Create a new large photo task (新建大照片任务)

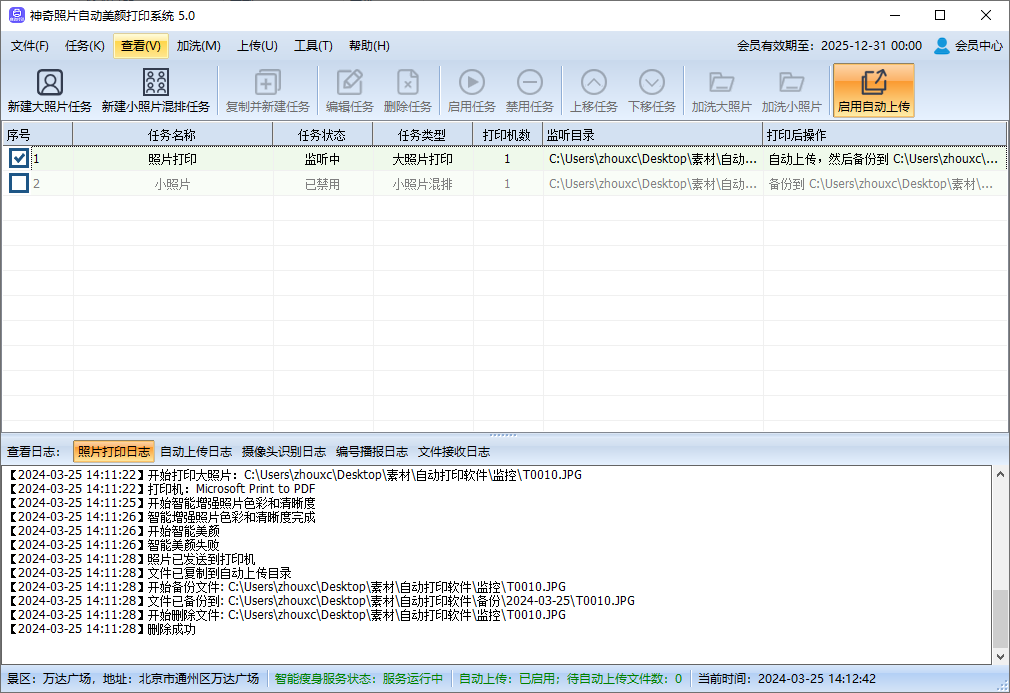(x=50, y=88)
